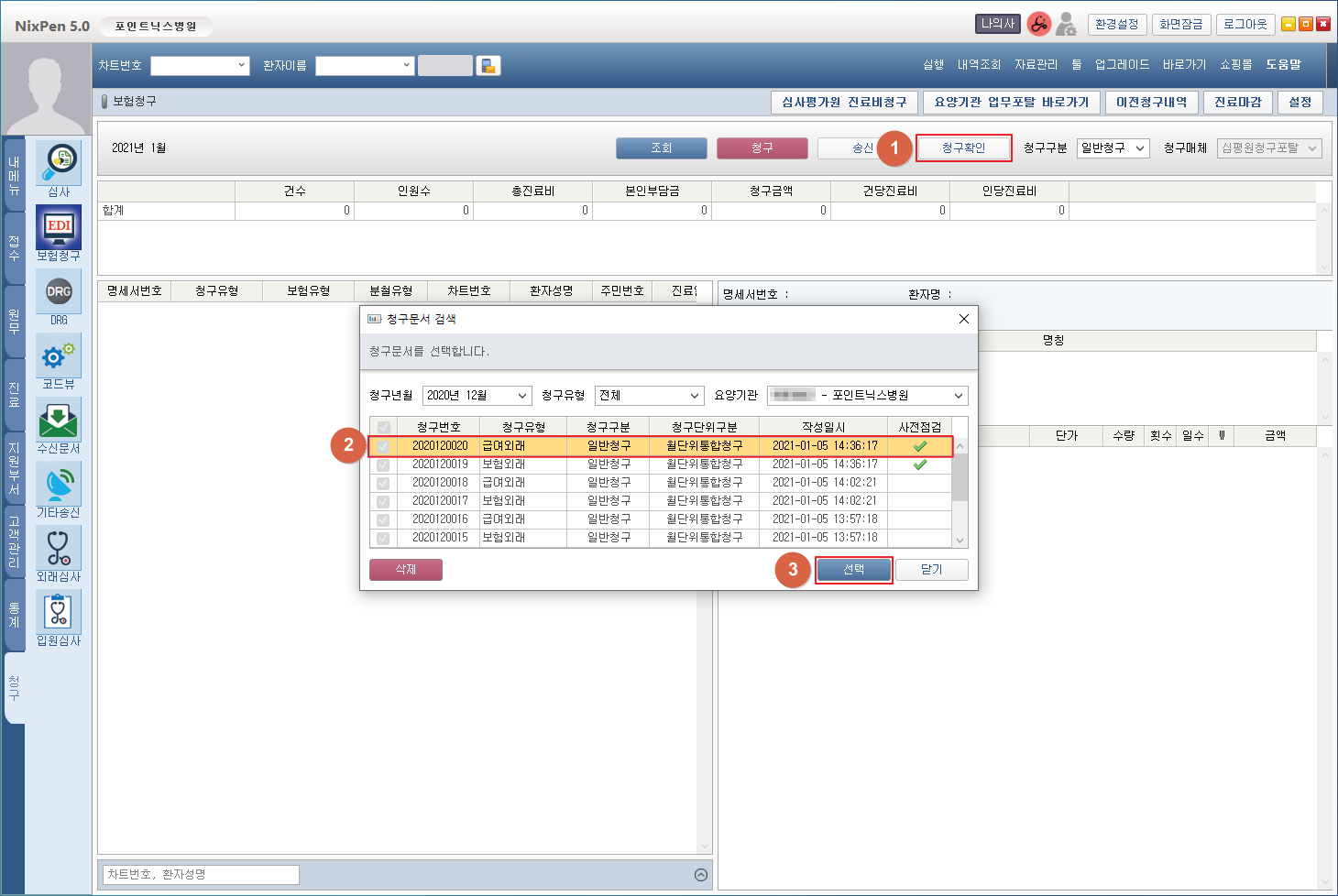
Task: Toggle the header select-all checkbox
Action: 383,427
